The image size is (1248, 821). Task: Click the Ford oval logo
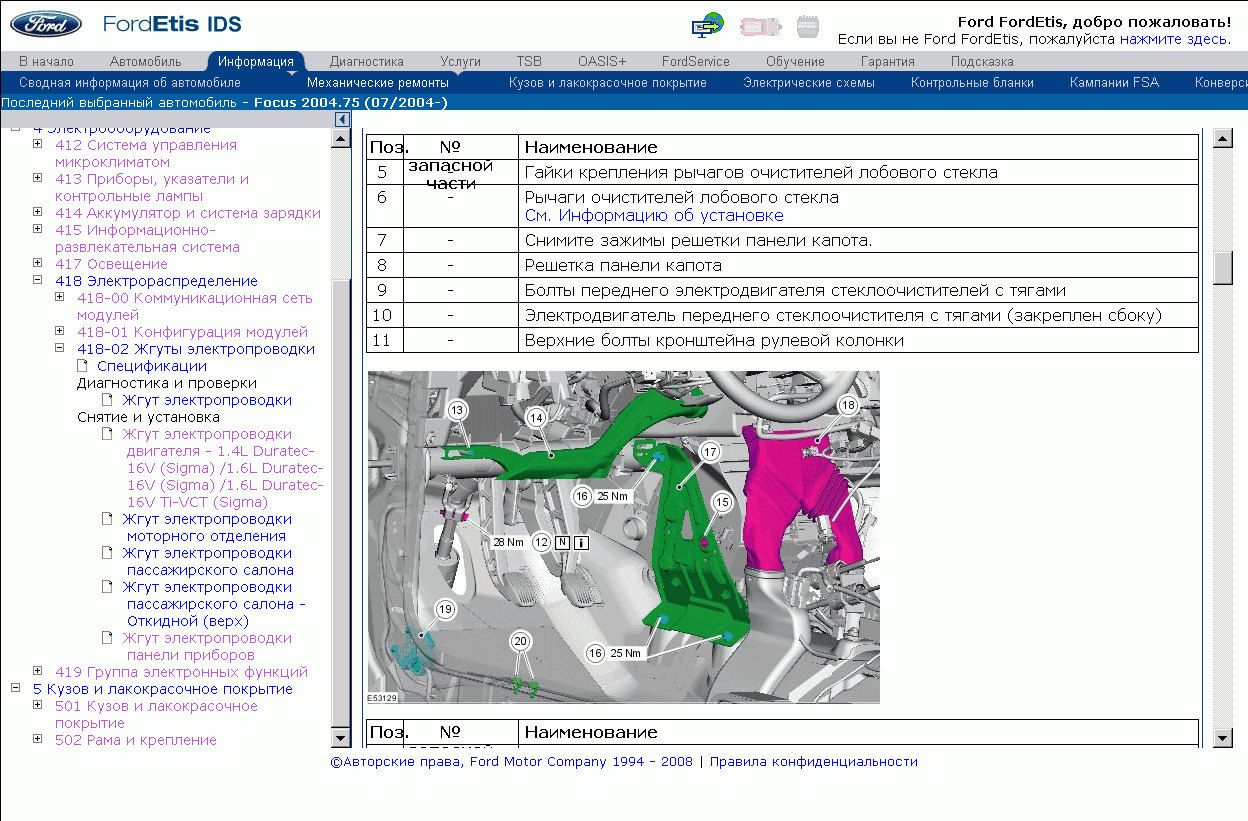point(42,24)
